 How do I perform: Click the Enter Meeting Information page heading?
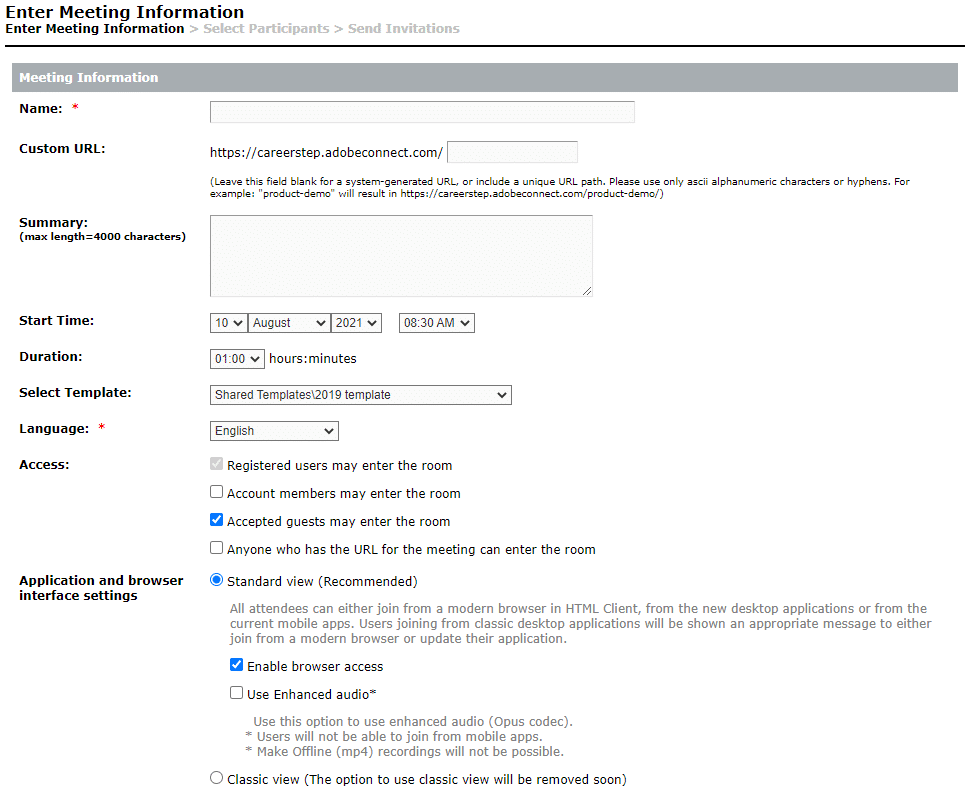[x=125, y=12]
